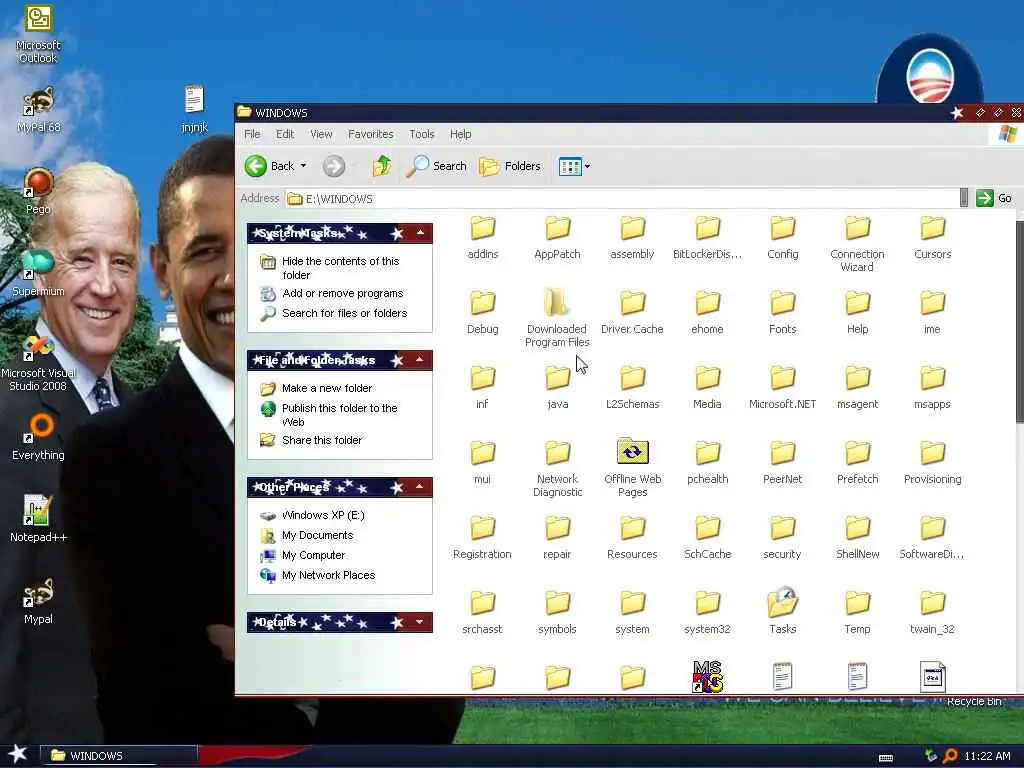Select the Offline Web Pages folder

click(x=632, y=467)
